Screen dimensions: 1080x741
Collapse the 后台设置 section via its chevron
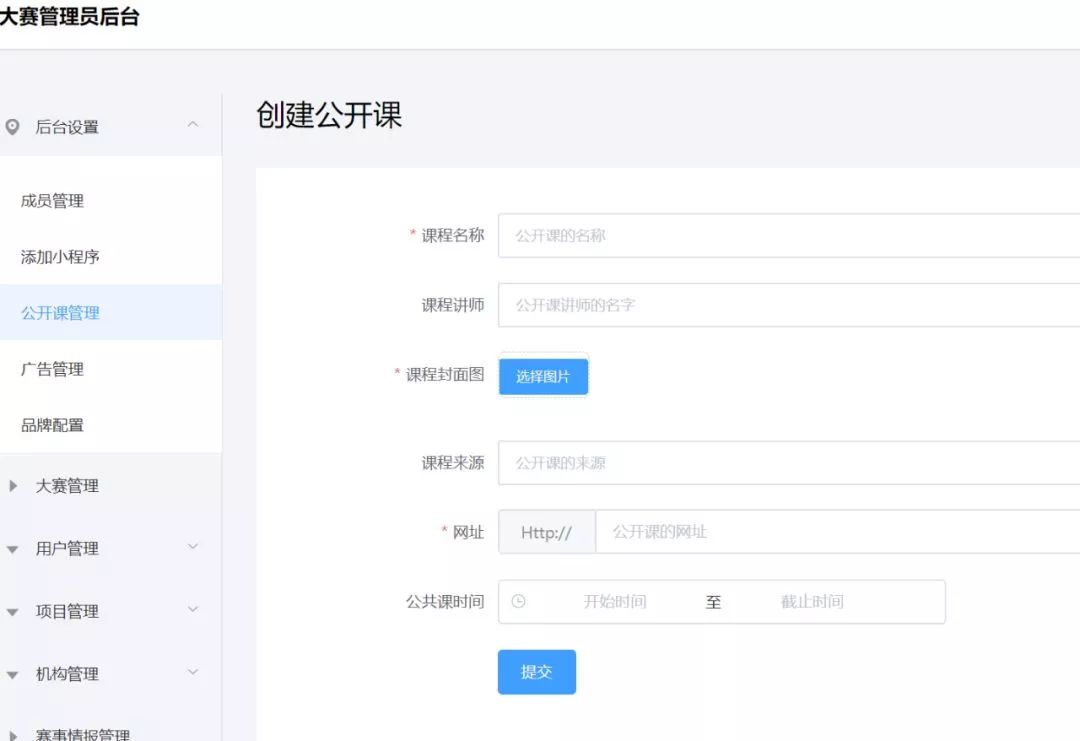coord(193,127)
